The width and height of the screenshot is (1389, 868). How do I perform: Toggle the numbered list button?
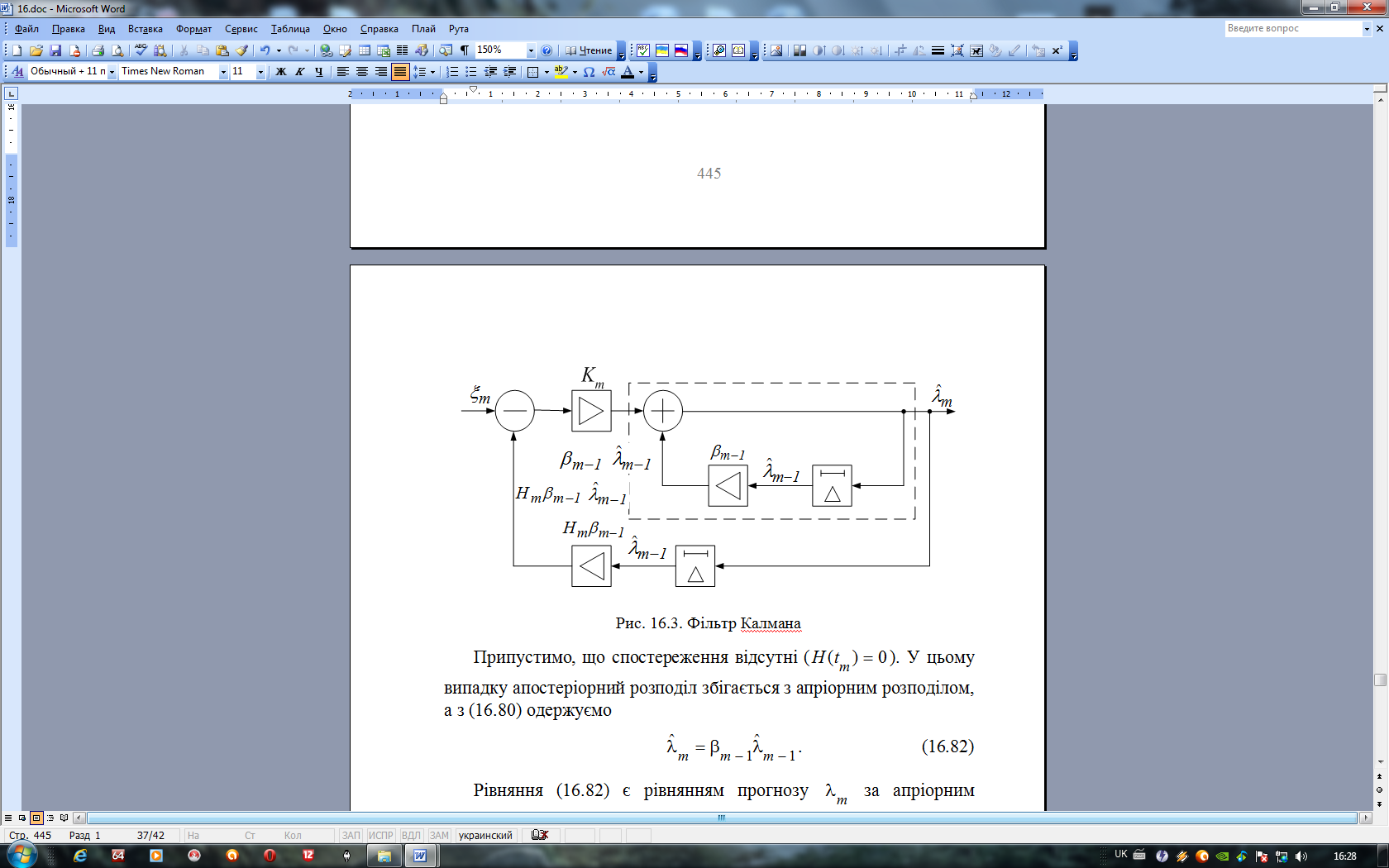[452, 72]
